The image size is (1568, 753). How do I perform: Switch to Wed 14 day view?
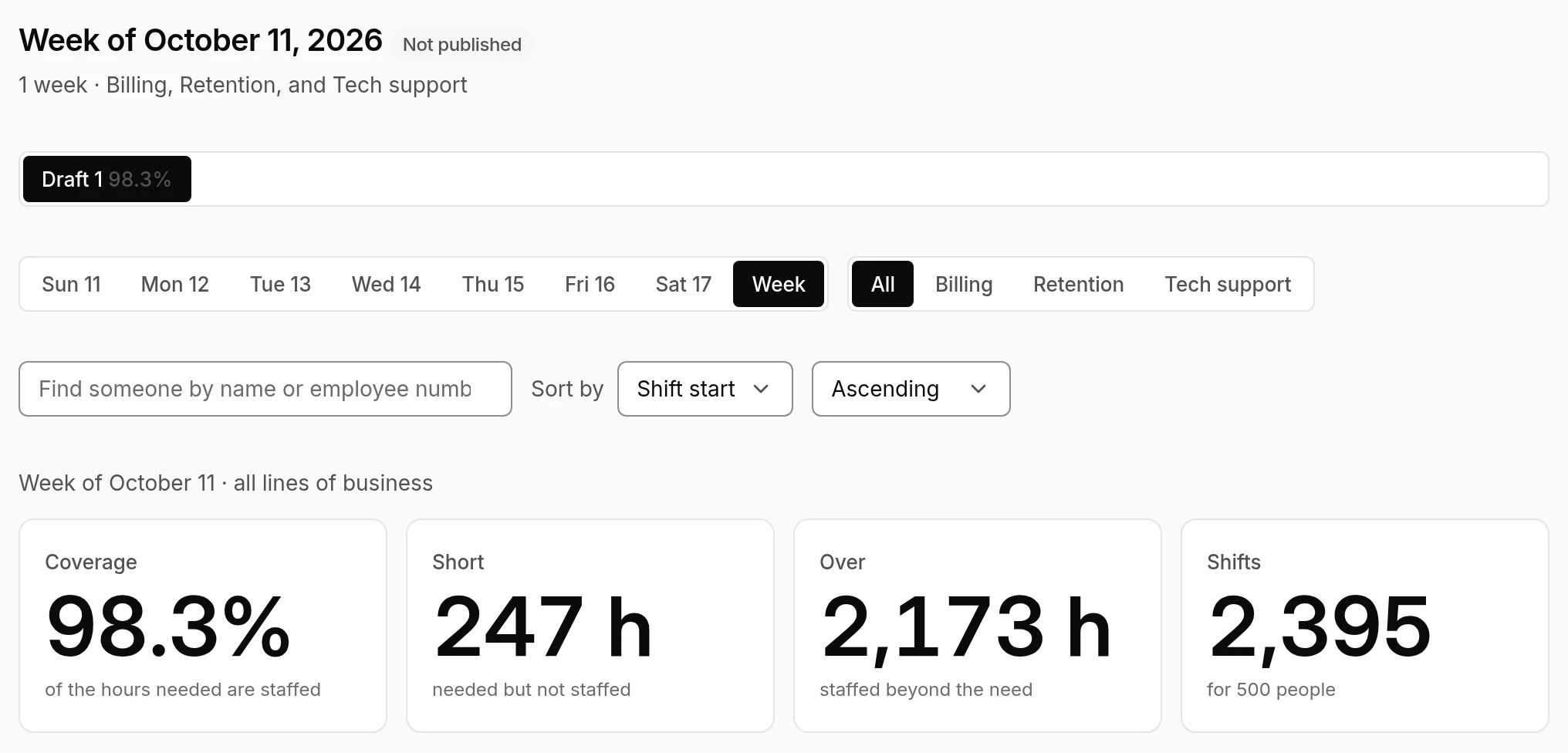click(386, 284)
